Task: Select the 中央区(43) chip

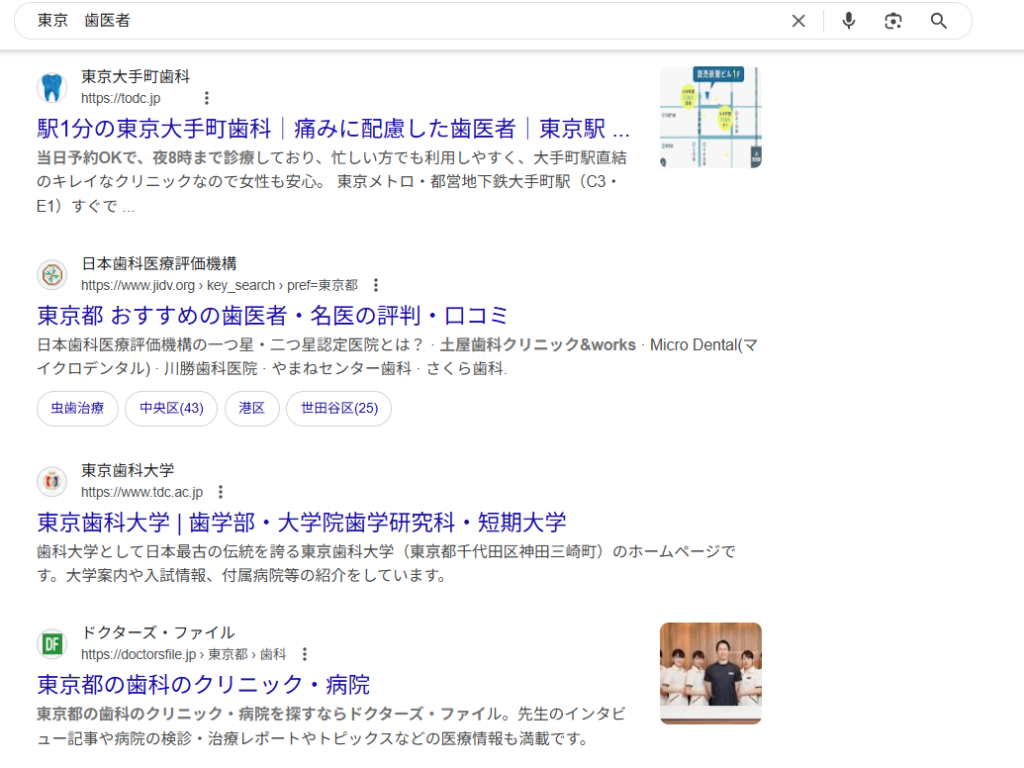Action: [171, 408]
